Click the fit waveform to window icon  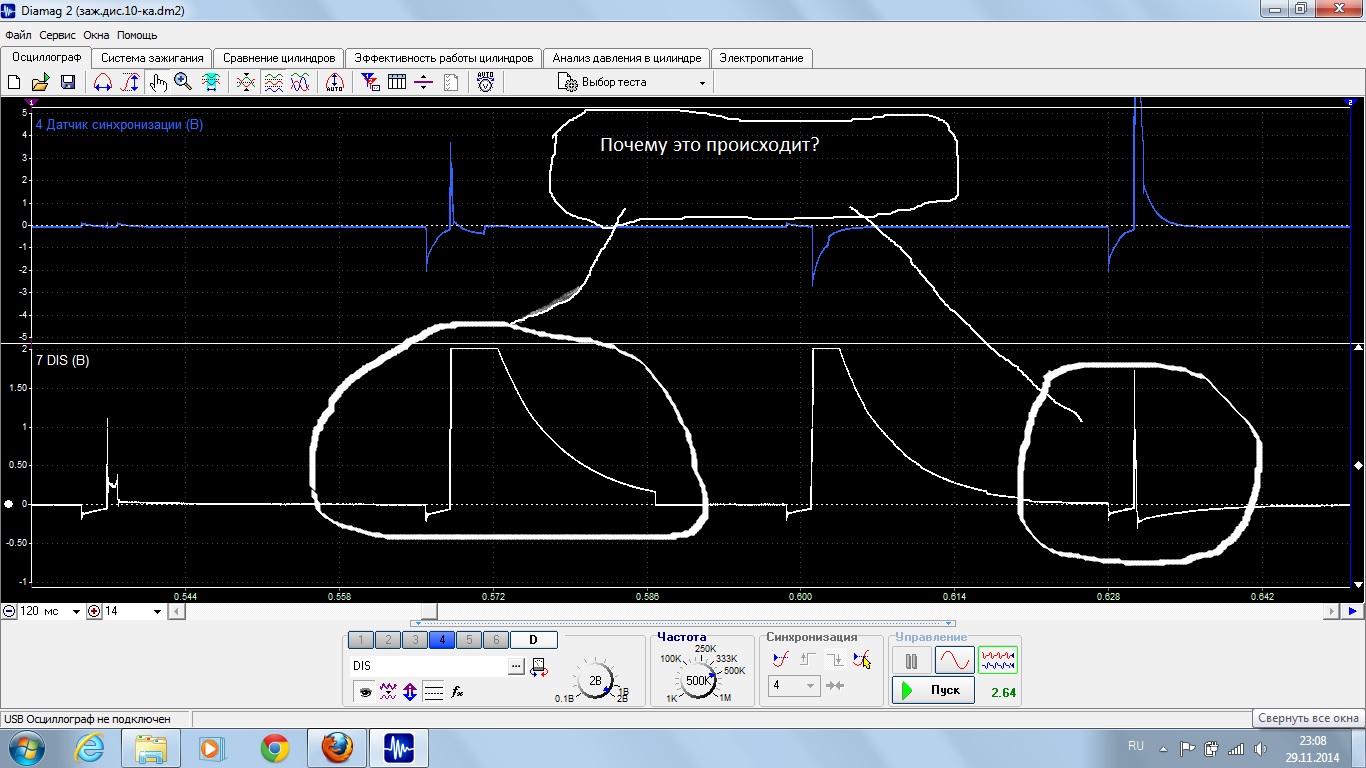click(211, 83)
